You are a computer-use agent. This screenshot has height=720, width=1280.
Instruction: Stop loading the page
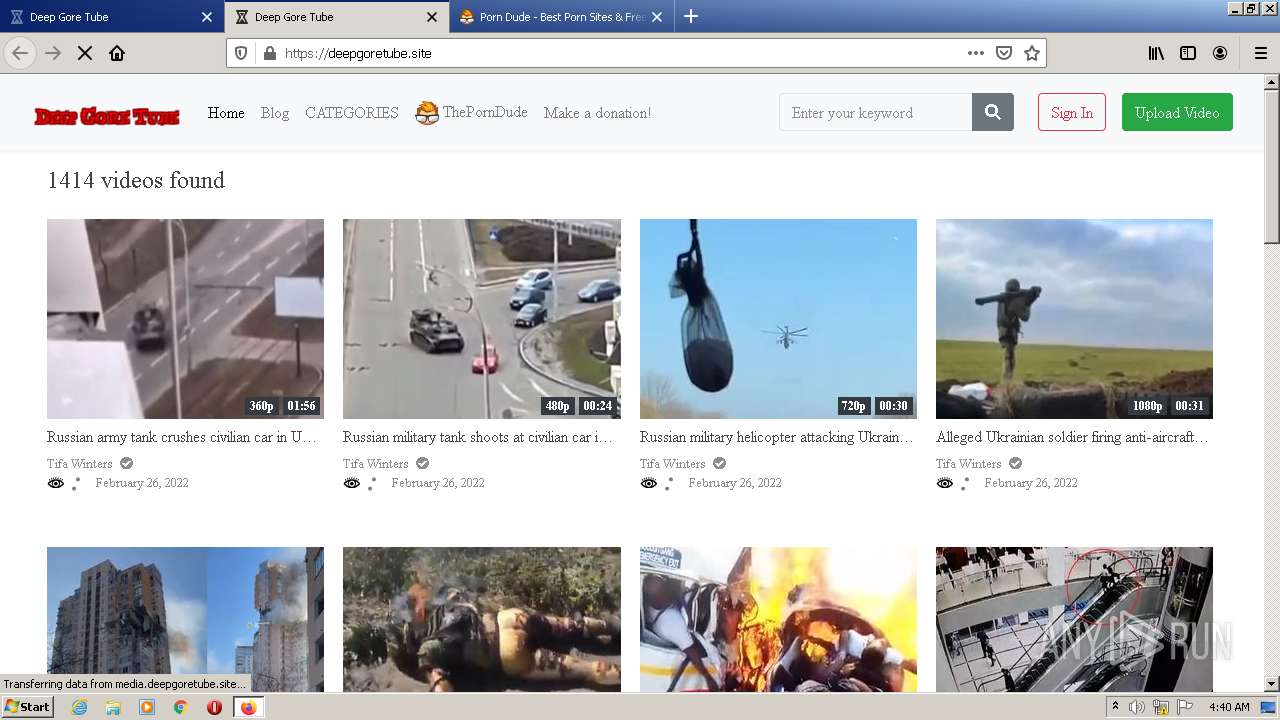coord(85,53)
